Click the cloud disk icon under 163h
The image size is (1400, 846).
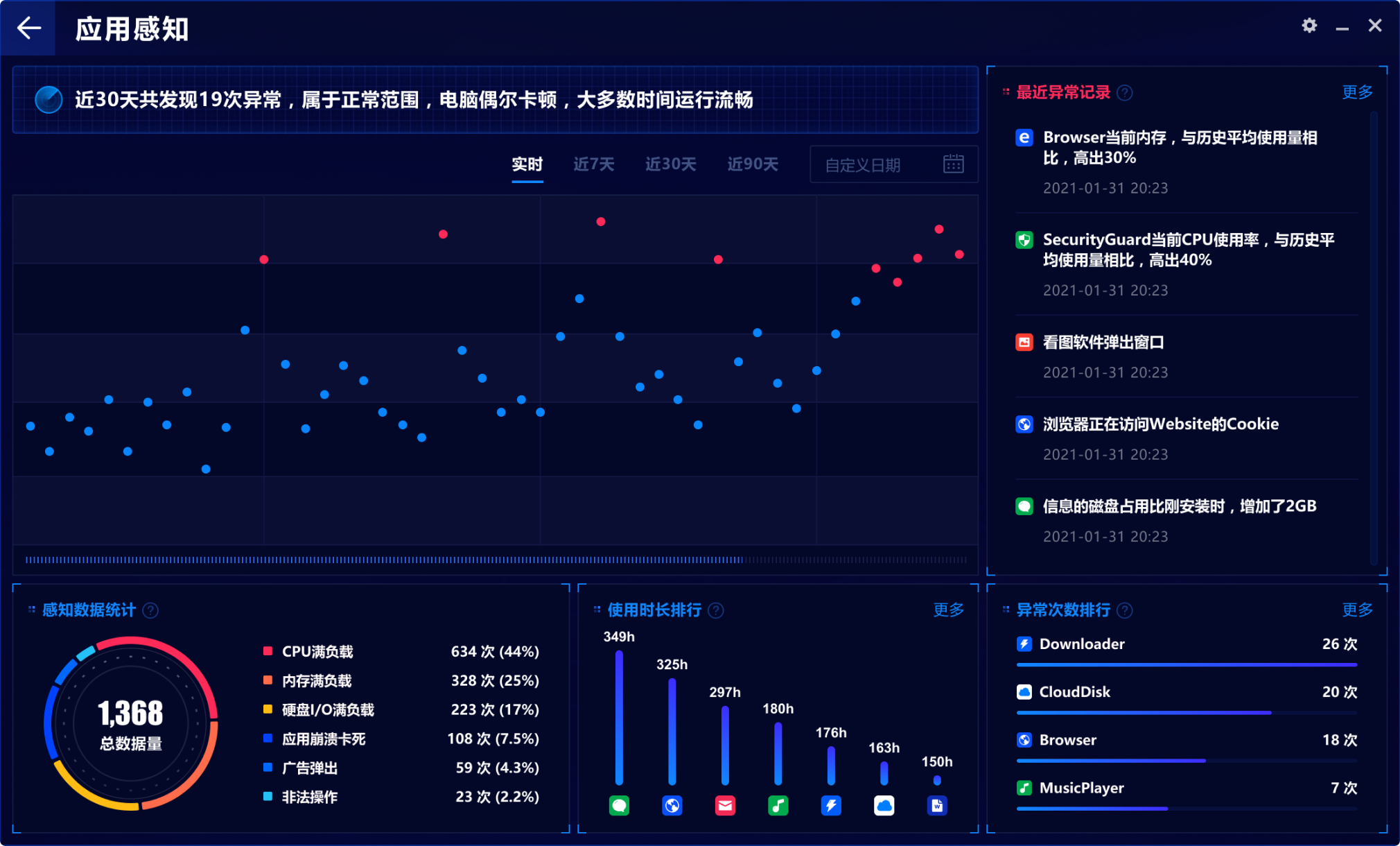(x=884, y=805)
